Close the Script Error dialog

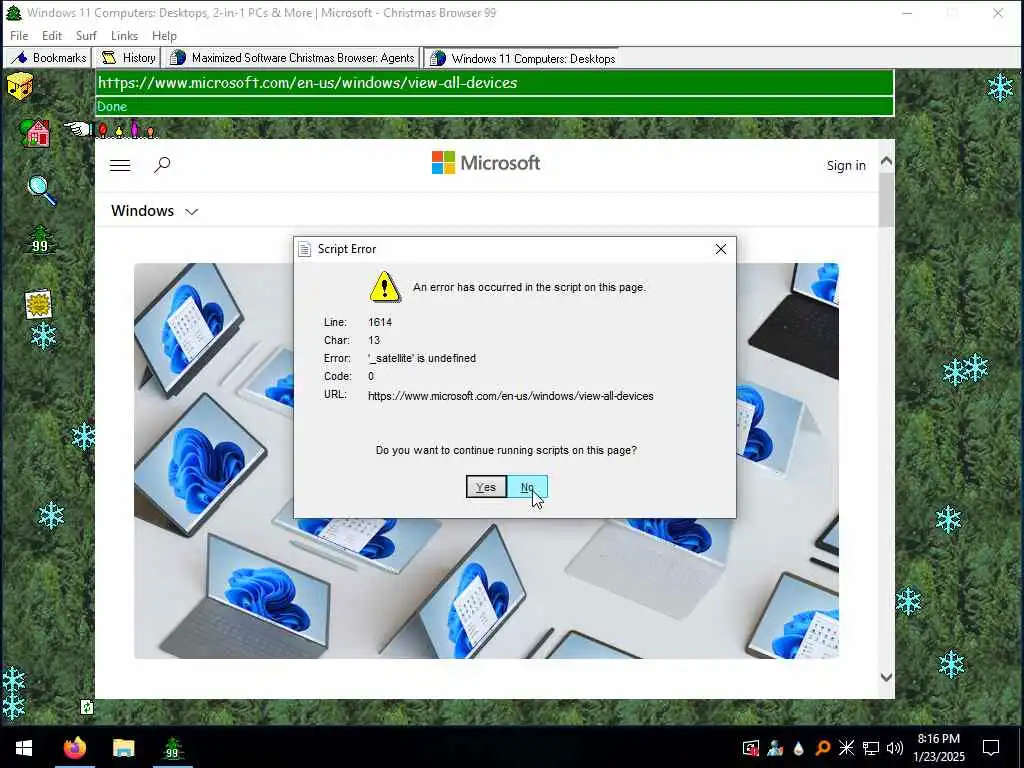click(x=720, y=249)
